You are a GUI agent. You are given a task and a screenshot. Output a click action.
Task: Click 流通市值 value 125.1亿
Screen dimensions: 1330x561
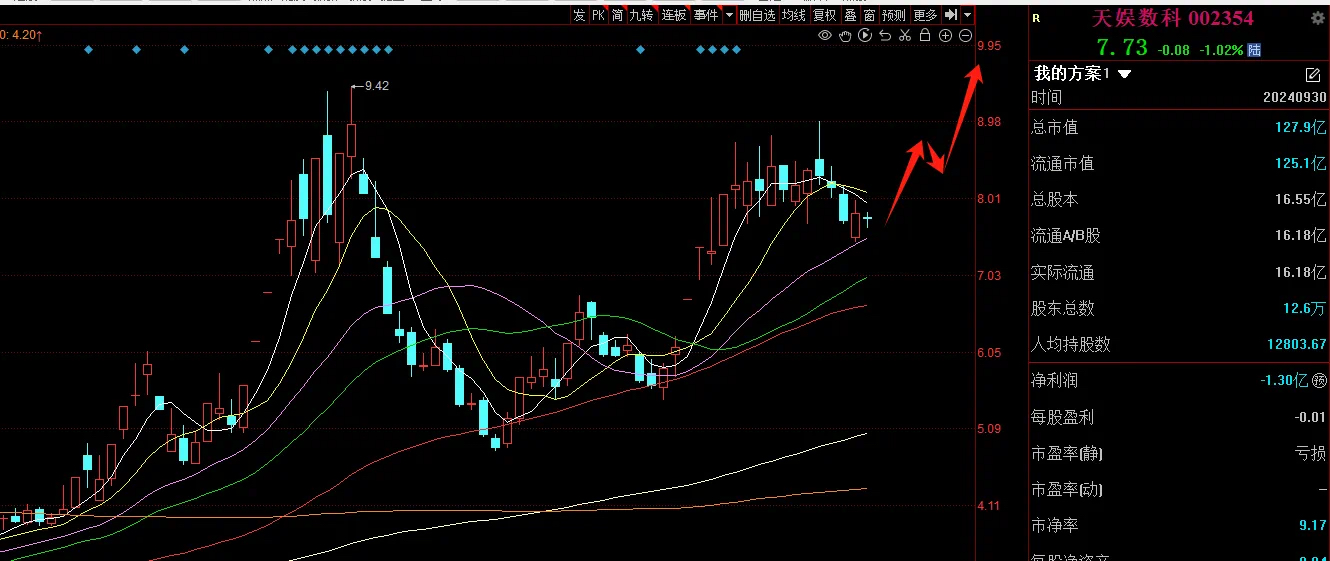click(1298, 163)
